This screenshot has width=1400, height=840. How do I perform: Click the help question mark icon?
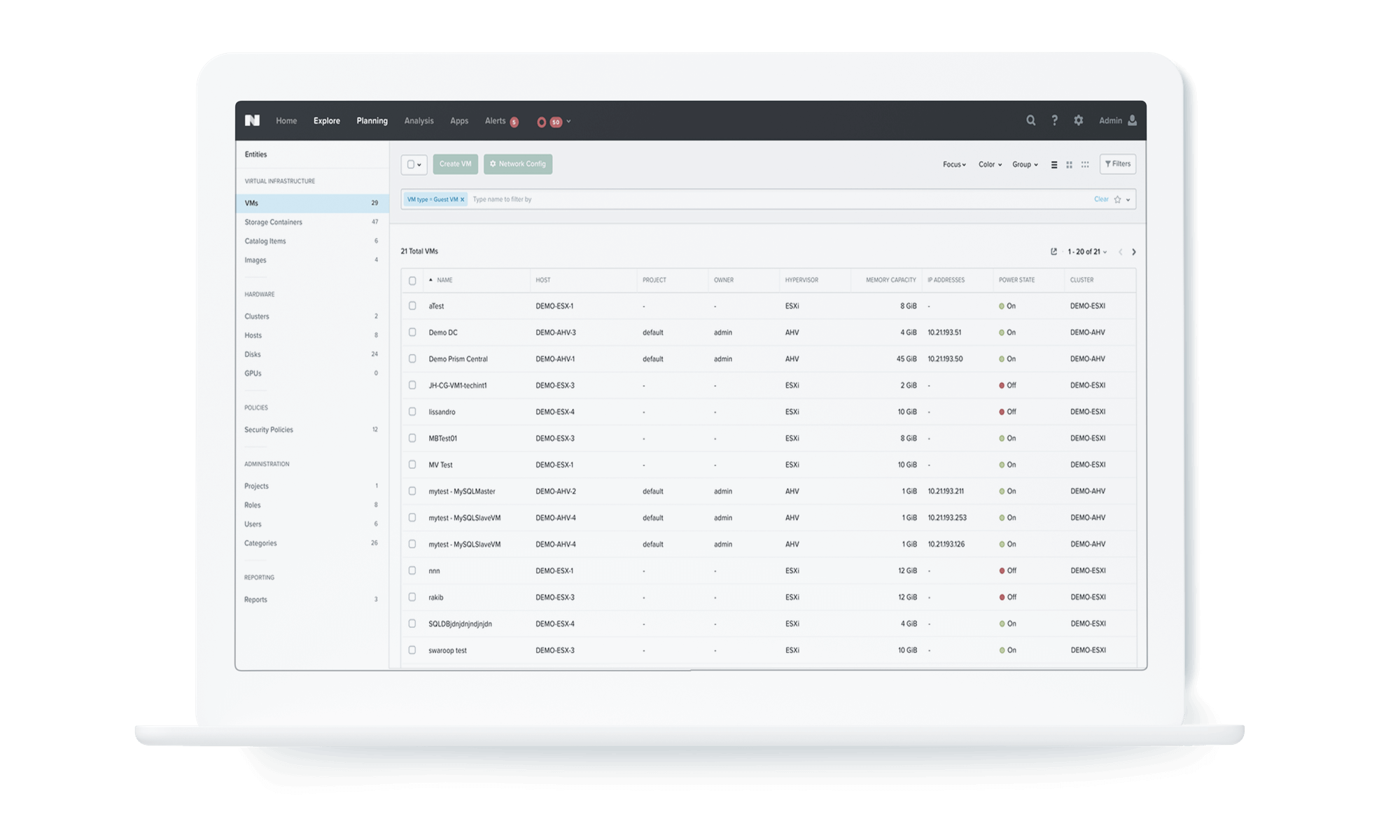tap(1054, 120)
